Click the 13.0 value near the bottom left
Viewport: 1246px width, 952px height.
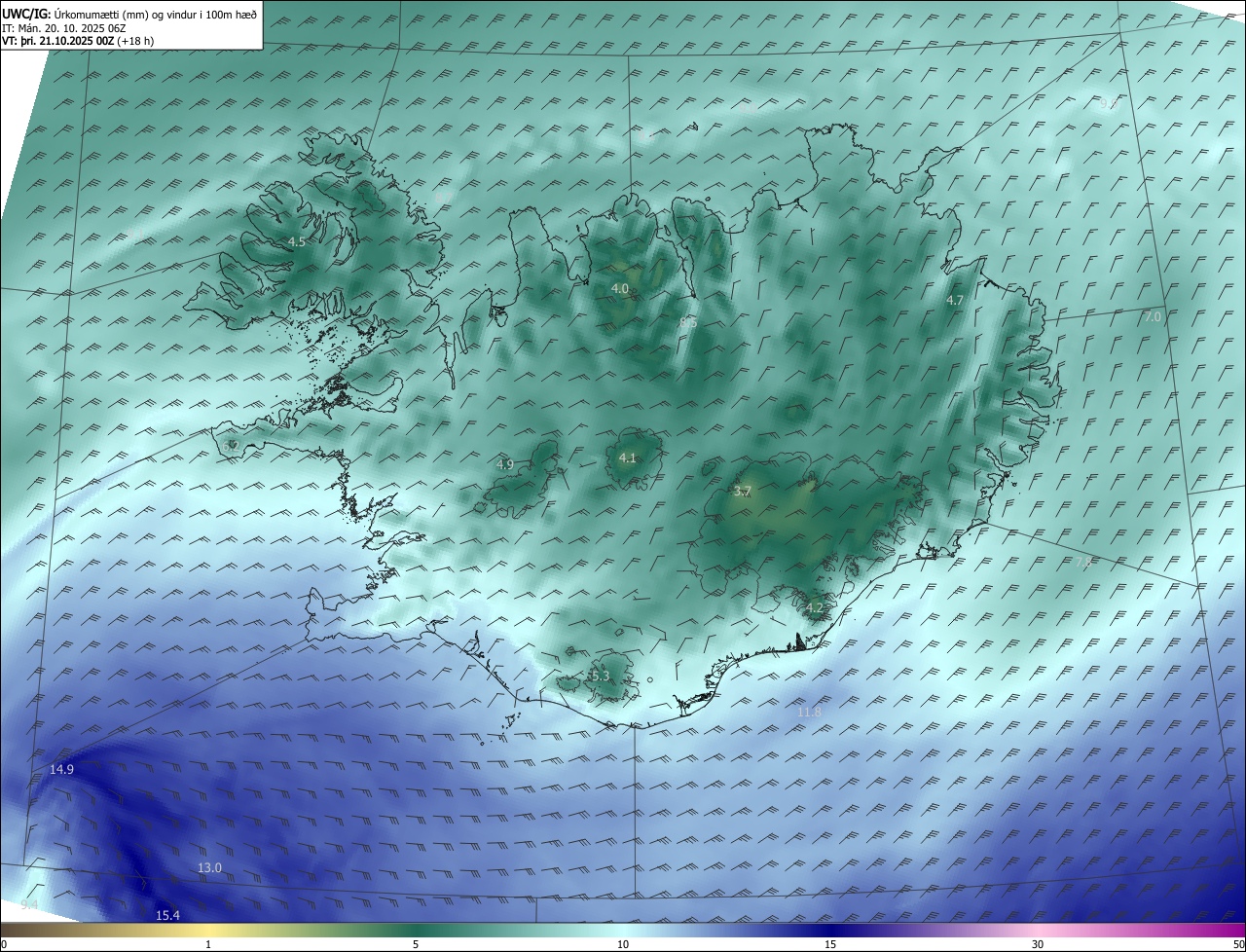[x=210, y=867]
